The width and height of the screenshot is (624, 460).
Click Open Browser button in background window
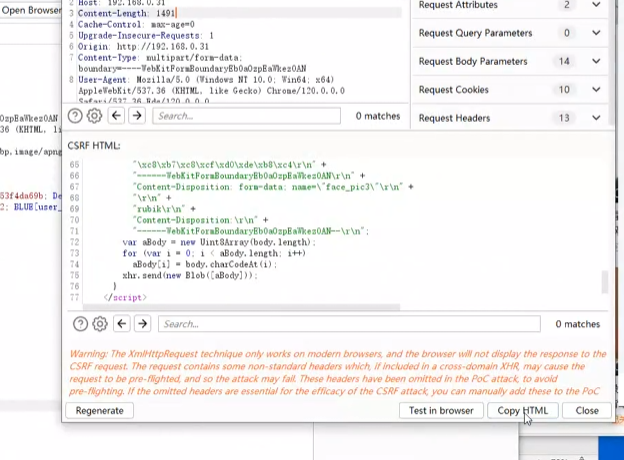(31, 10)
